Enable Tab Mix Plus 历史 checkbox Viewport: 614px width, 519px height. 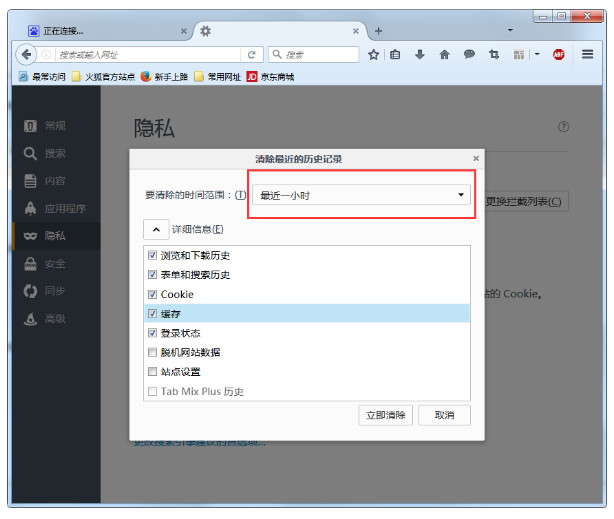click(152, 391)
